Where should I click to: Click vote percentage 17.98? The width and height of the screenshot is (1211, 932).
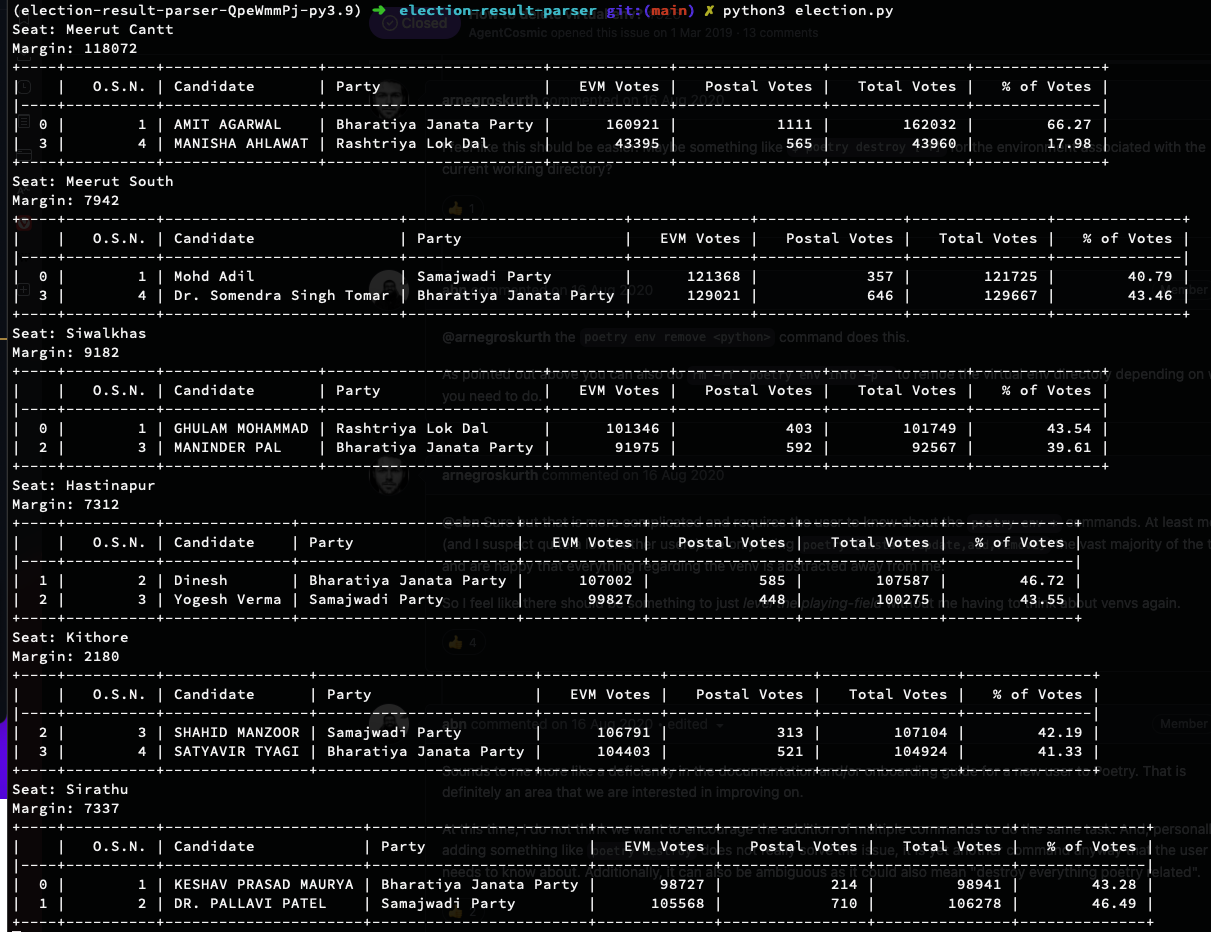1069,144
